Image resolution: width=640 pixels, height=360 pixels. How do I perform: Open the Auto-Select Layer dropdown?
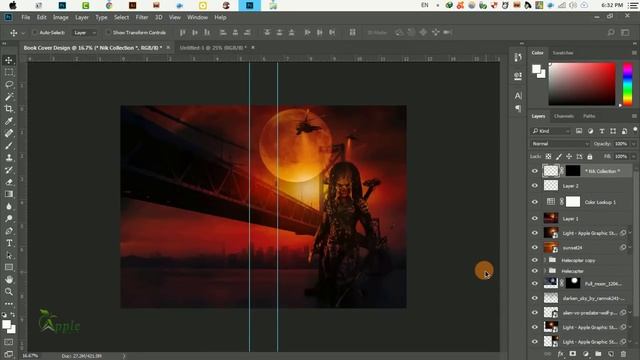tap(85, 32)
